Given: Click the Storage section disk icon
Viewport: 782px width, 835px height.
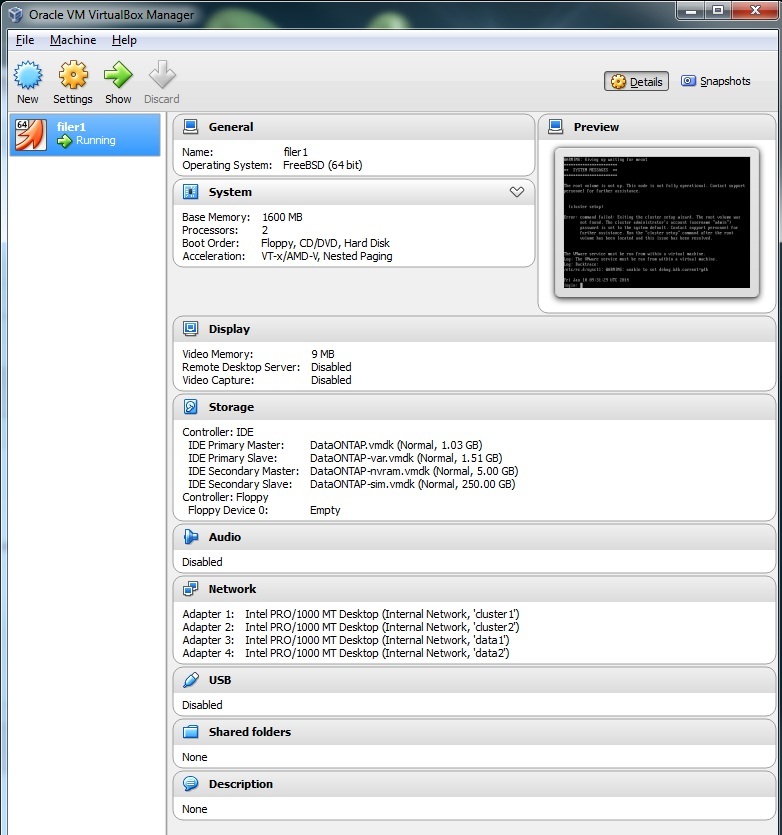Looking at the screenshot, I should point(190,407).
